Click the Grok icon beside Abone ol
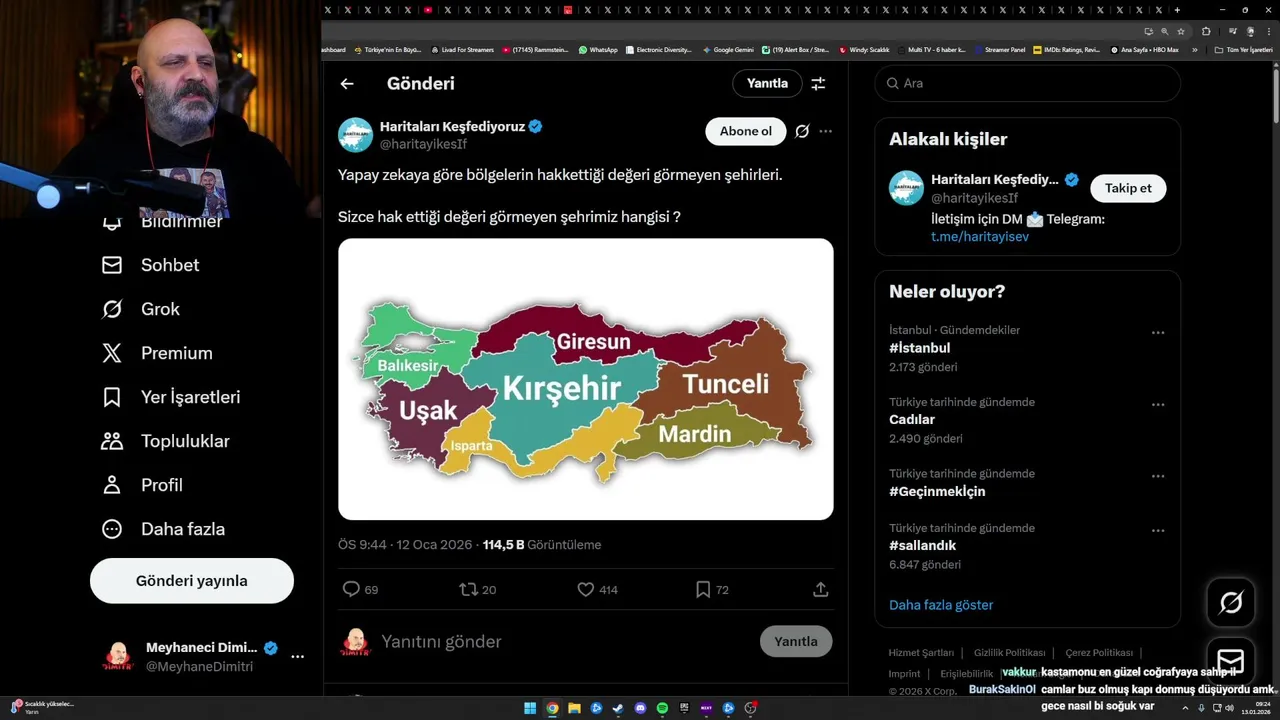Image resolution: width=1280 pixels, height=720 pixels. point(802,131)
